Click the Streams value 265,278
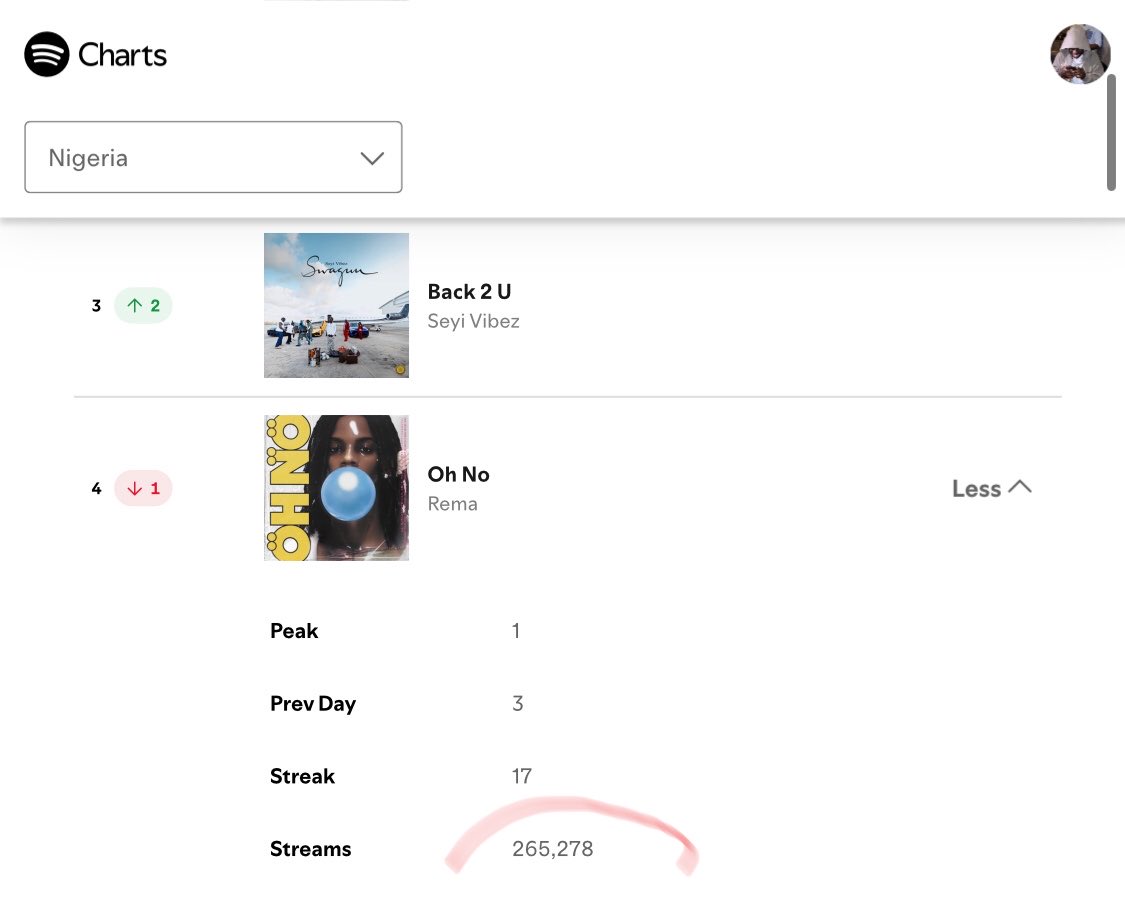 pos(552,849)
